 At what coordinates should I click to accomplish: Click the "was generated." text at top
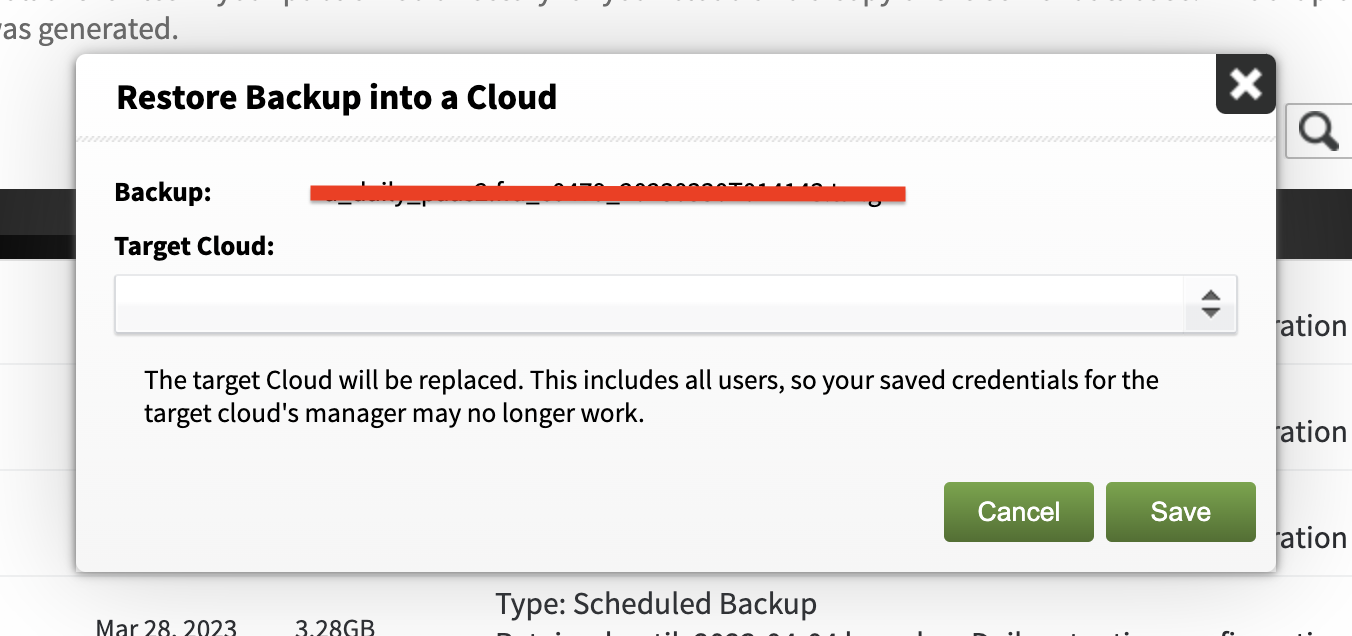click(88, 29)
